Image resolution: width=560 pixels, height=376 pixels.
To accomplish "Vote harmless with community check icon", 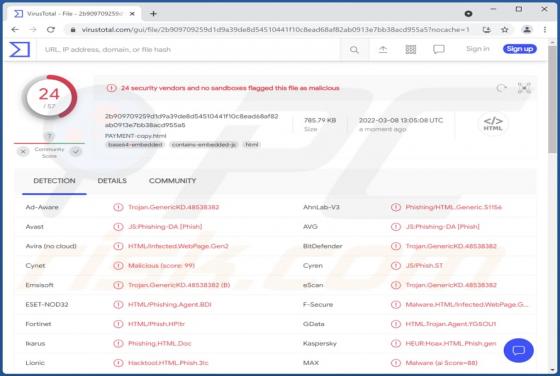I will tap(76, 151).
